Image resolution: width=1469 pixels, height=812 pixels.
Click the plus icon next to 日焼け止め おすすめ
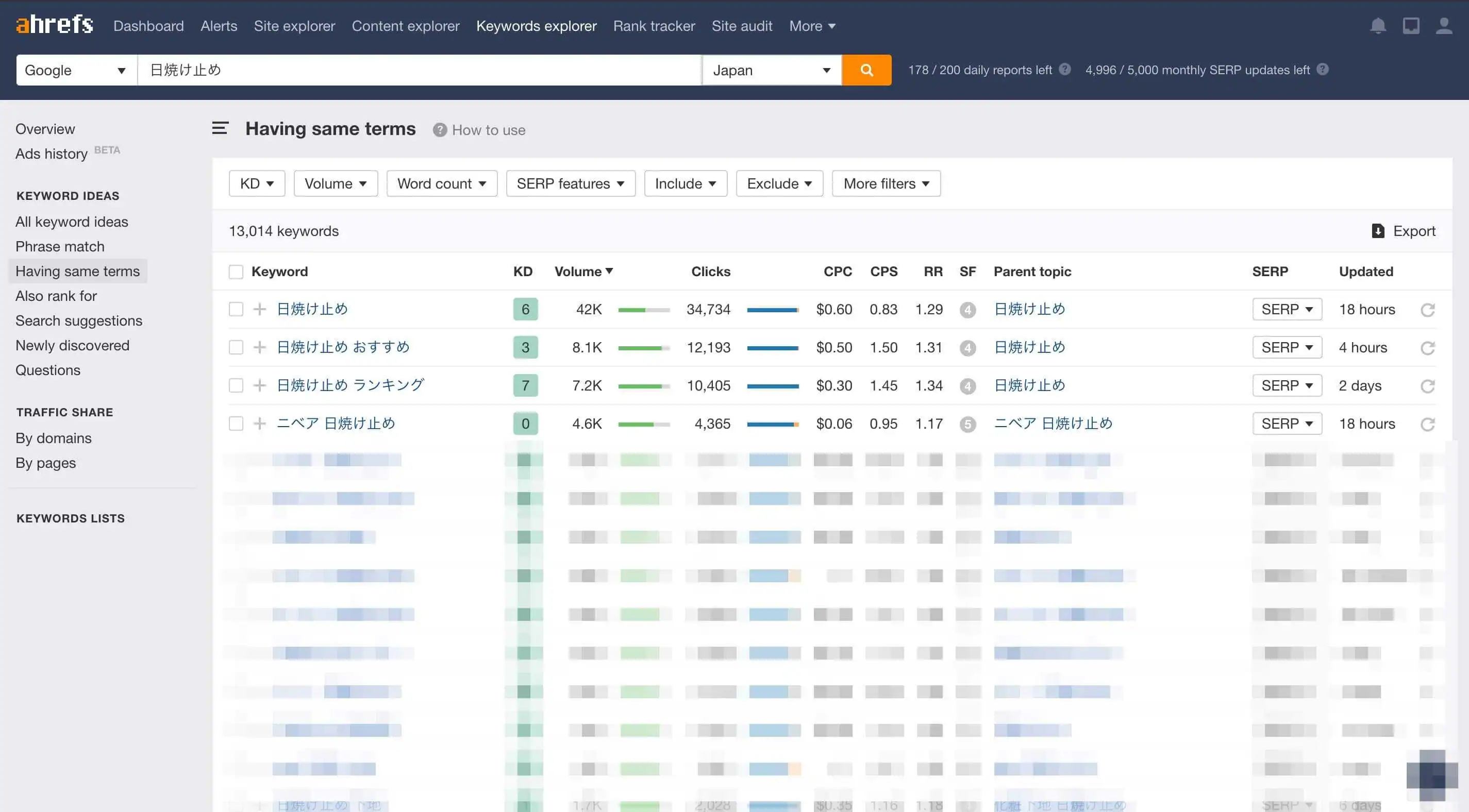[x=259, y=347]
